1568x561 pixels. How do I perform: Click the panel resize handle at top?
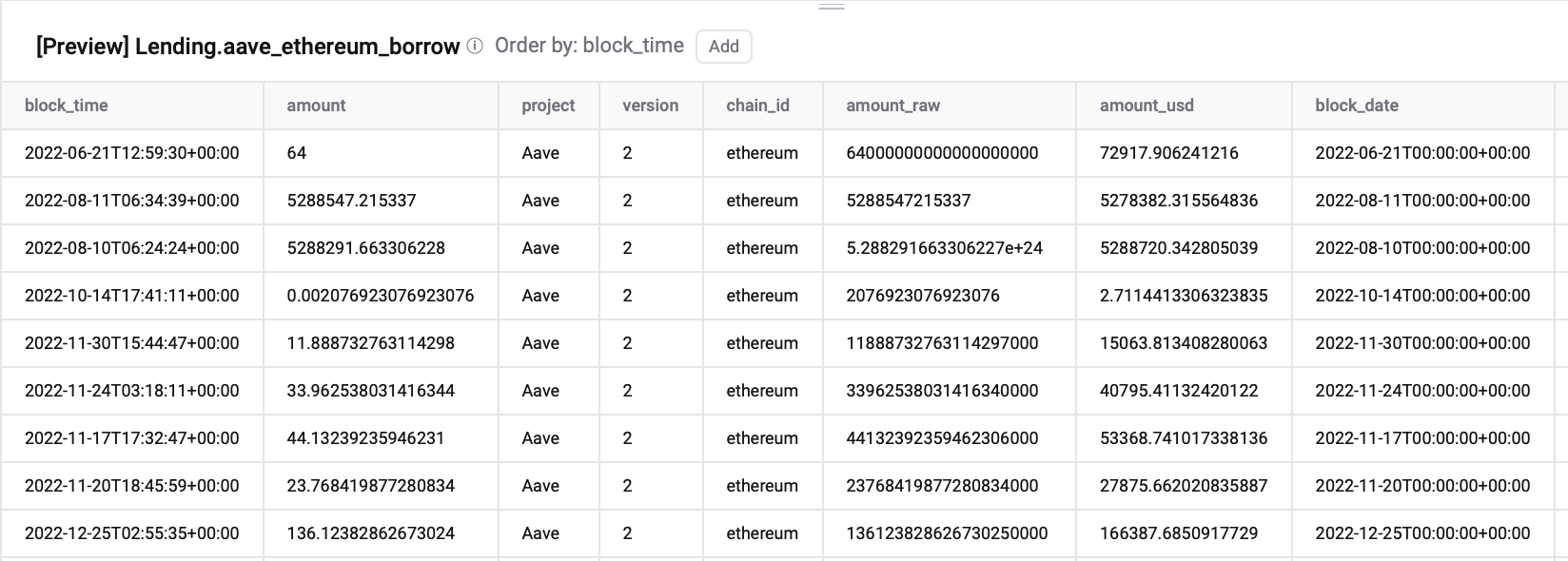(832, 7)
